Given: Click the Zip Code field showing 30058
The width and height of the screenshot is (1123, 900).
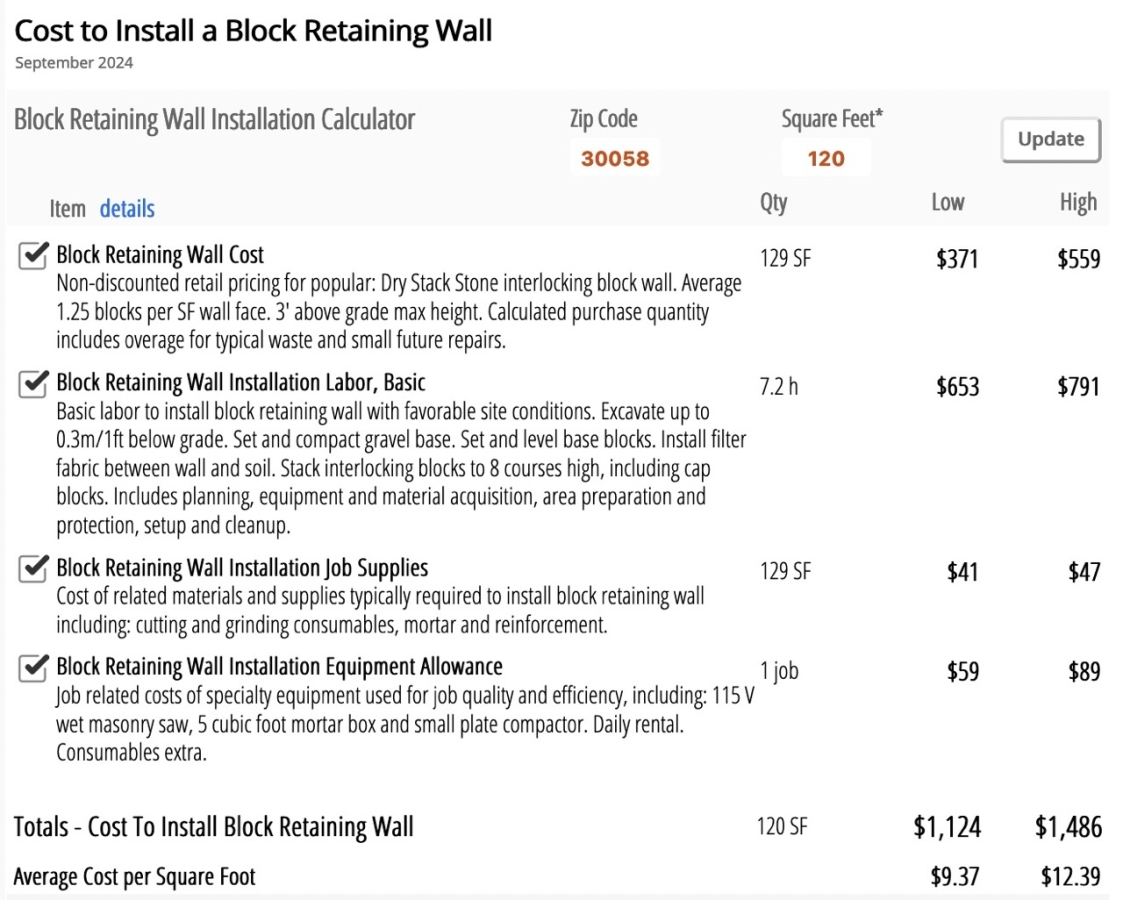Looking at the screenshot, I should (614, 158).
